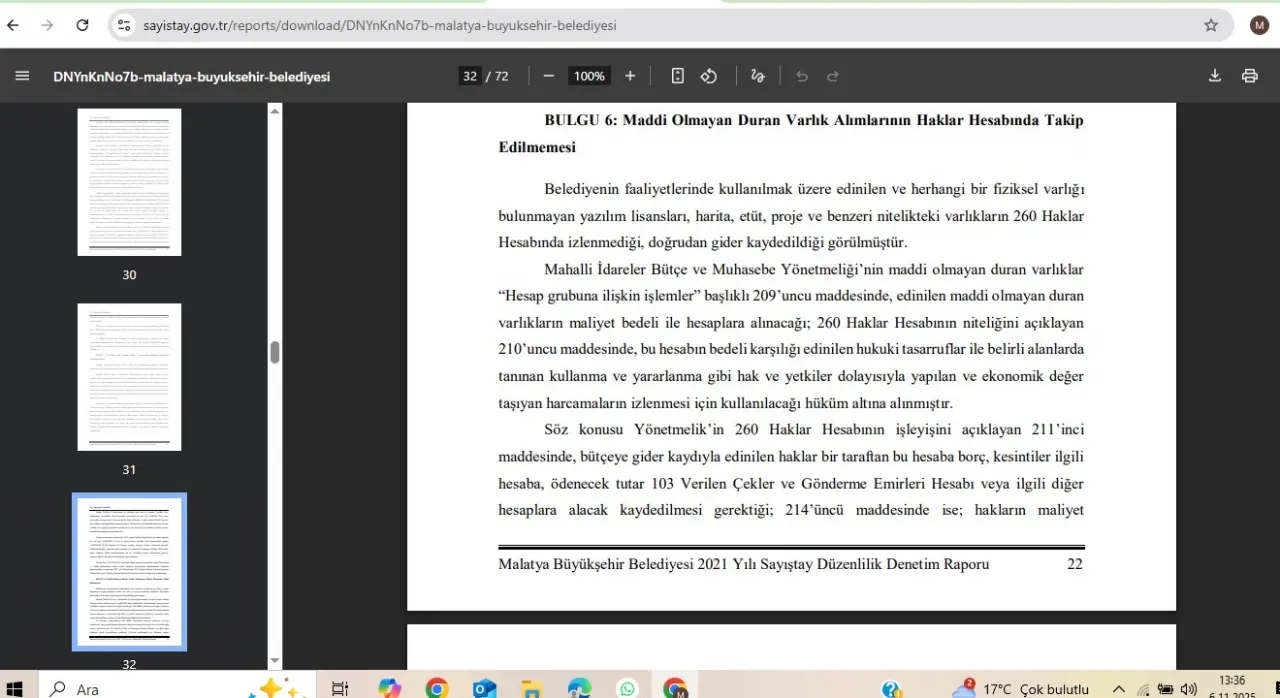The height and width of the screenshot is (698, 1280).
Task: Select the draw annotation tool
Action: pyautogui.click(x=758, y=76)
